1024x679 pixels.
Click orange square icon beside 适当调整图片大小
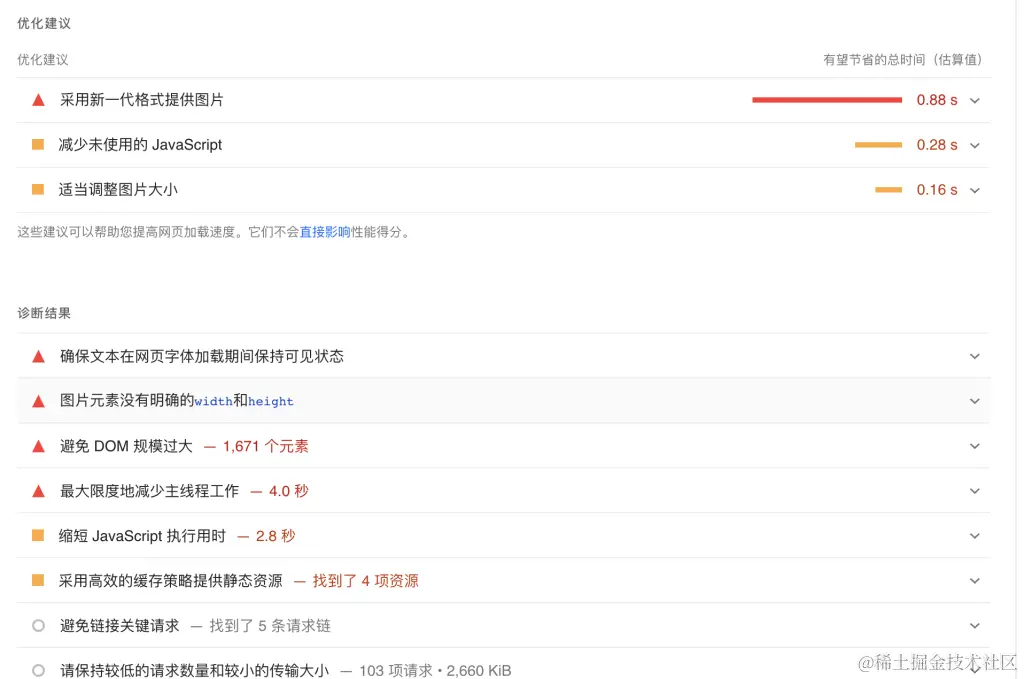coord(38,189)
